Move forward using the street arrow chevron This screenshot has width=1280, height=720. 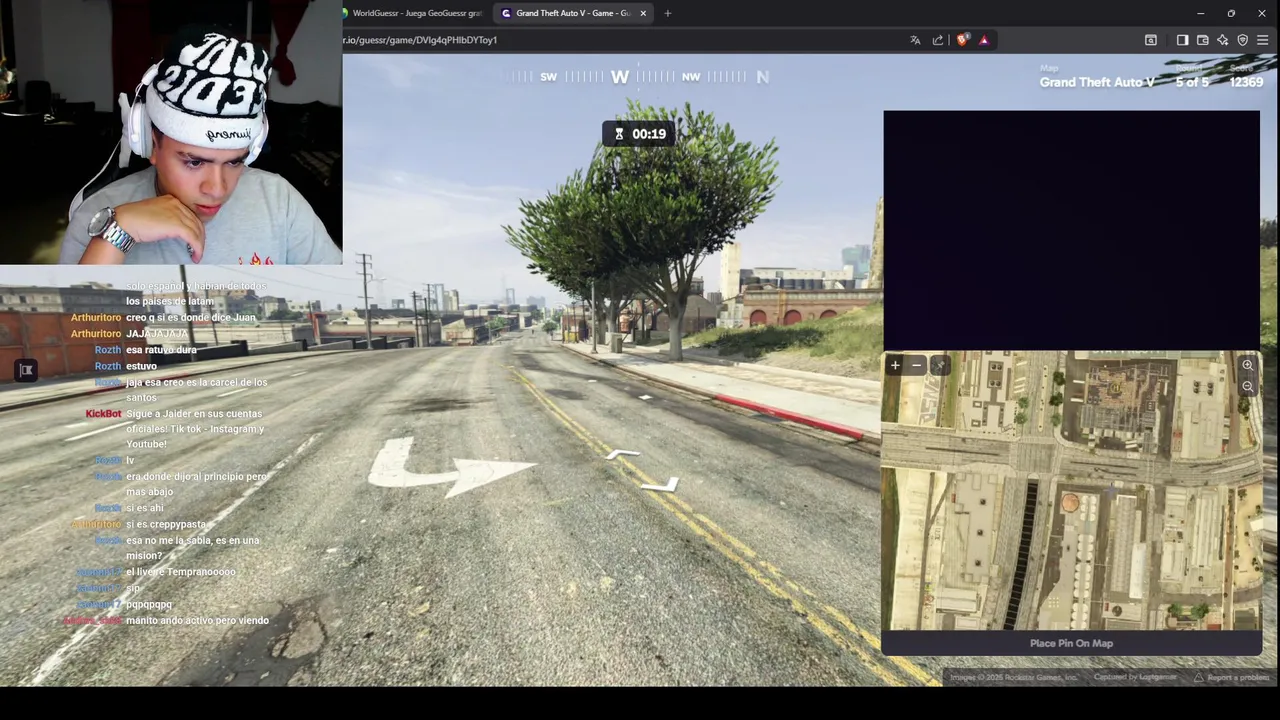click(623, 456)
